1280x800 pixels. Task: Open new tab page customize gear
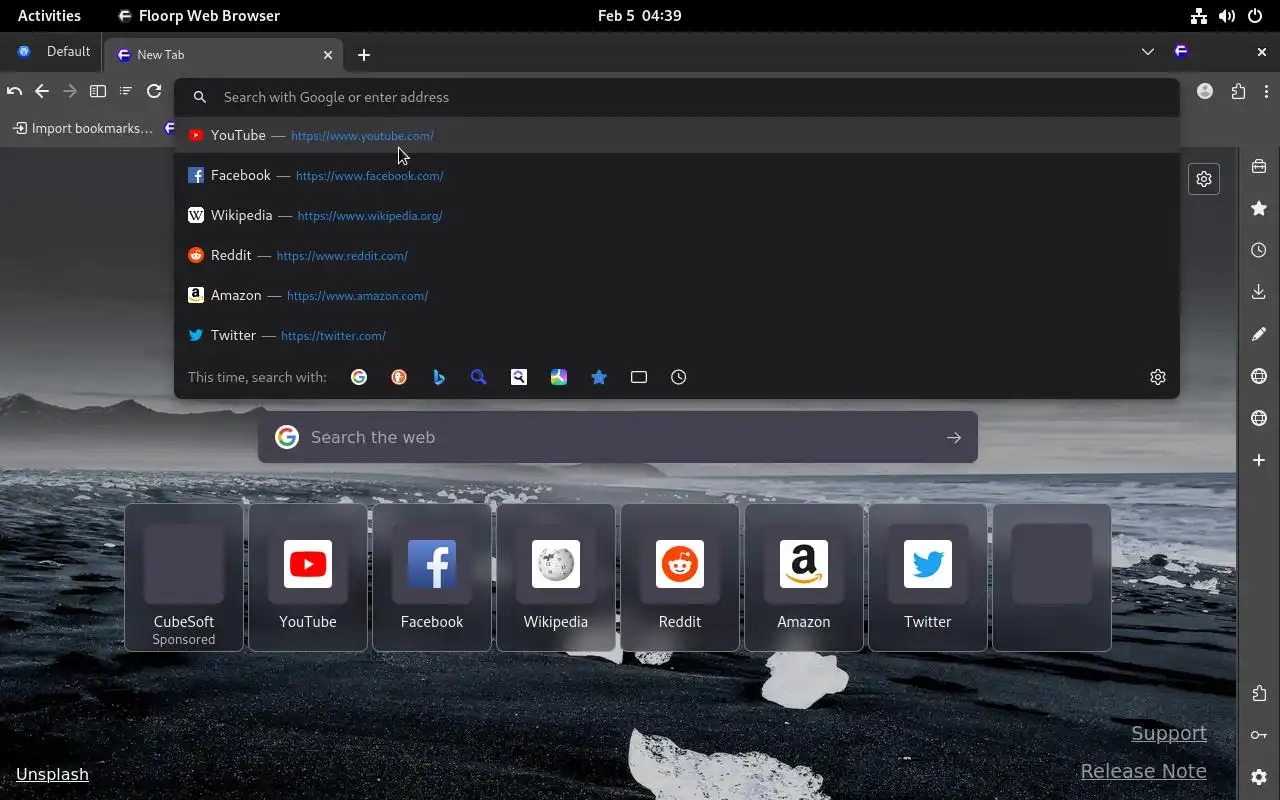(x=1204, y=179)
